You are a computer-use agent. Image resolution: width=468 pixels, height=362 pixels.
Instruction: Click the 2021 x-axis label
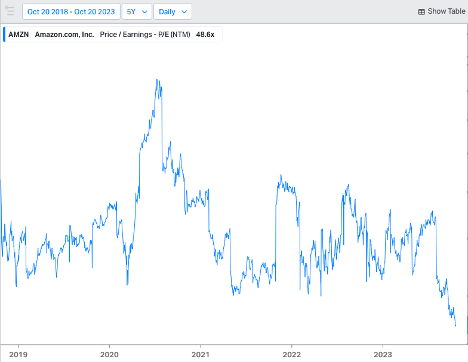pos(200,354)
